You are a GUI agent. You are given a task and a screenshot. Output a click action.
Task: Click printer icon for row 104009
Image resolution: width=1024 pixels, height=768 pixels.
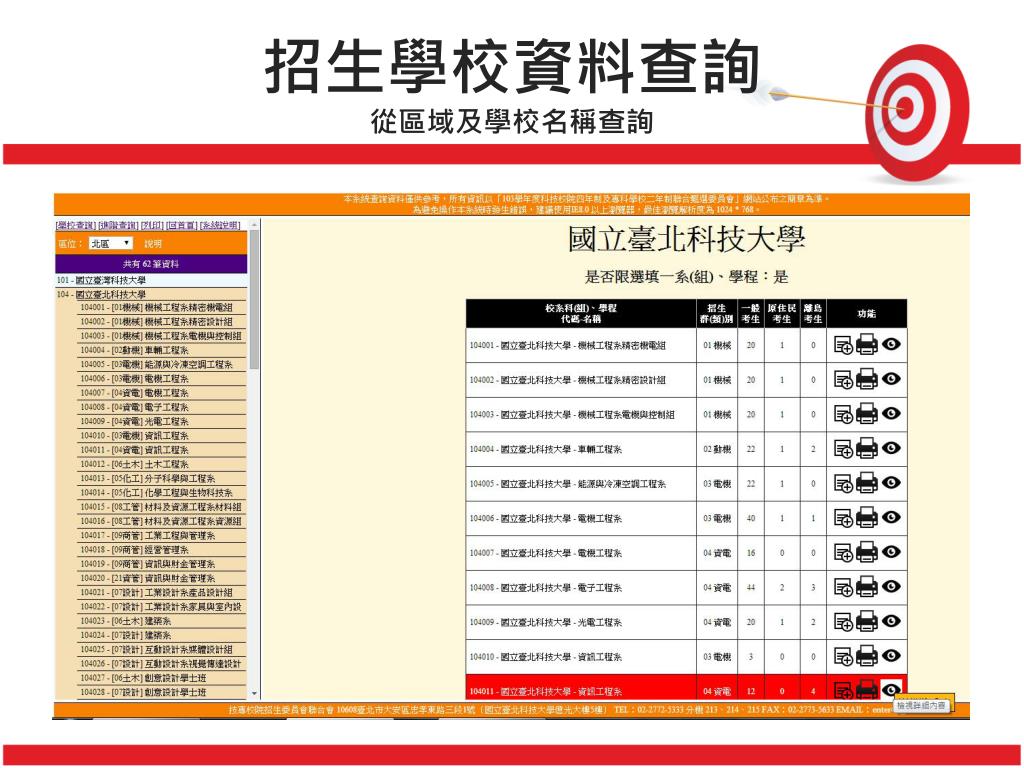[x=867, y=621]
